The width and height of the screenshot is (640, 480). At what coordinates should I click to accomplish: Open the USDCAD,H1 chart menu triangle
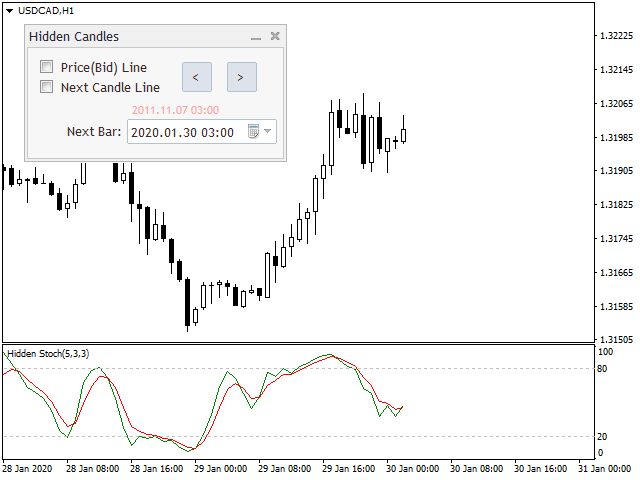9,11
